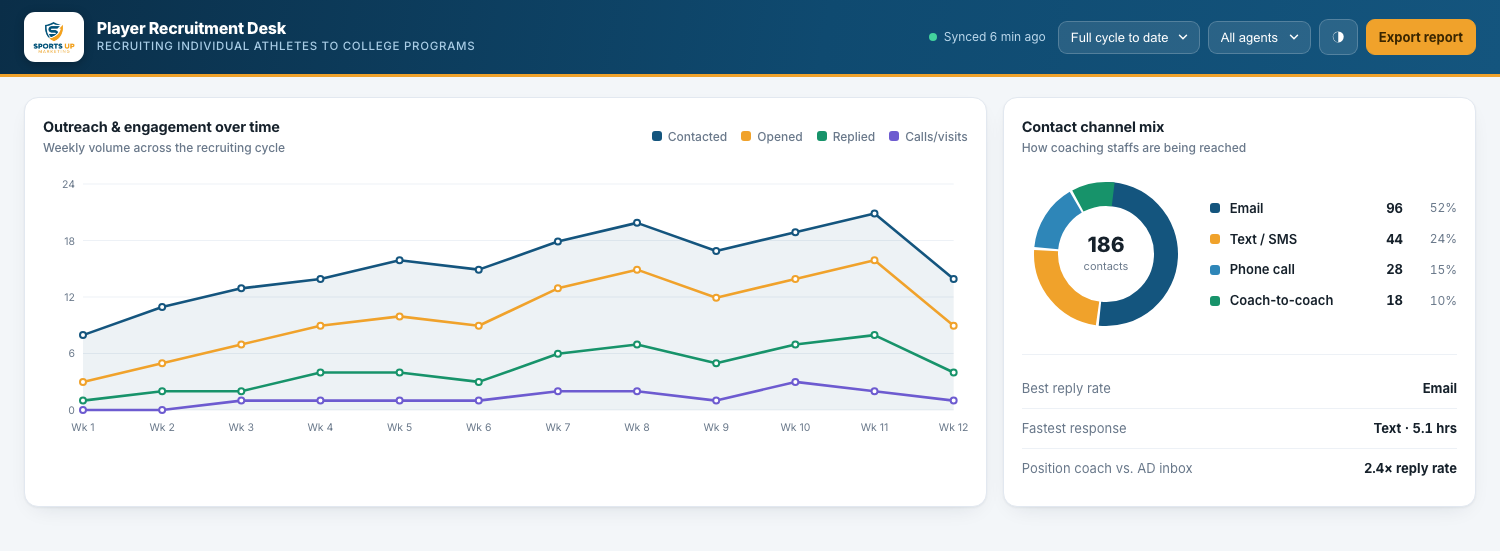Click the Calls/visits data point at Wk 10
1500x551 pixels.
point(795,382)
